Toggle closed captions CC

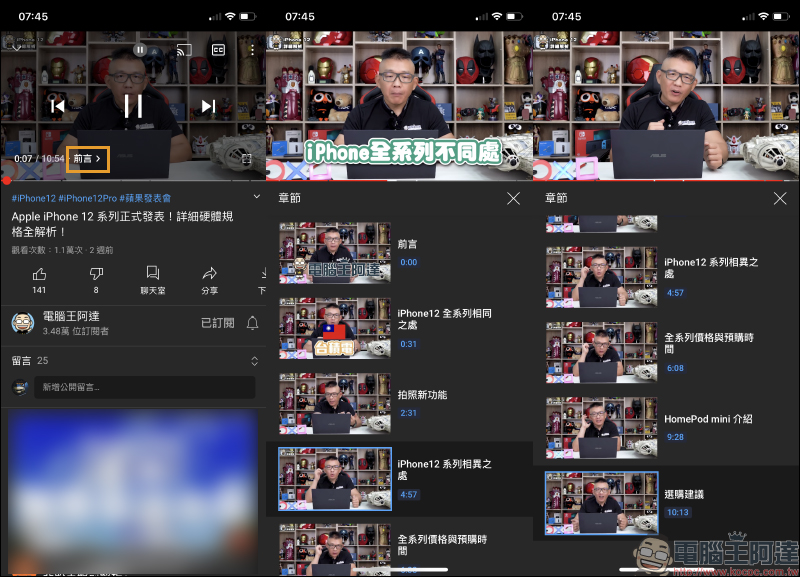tap(218, 49)
